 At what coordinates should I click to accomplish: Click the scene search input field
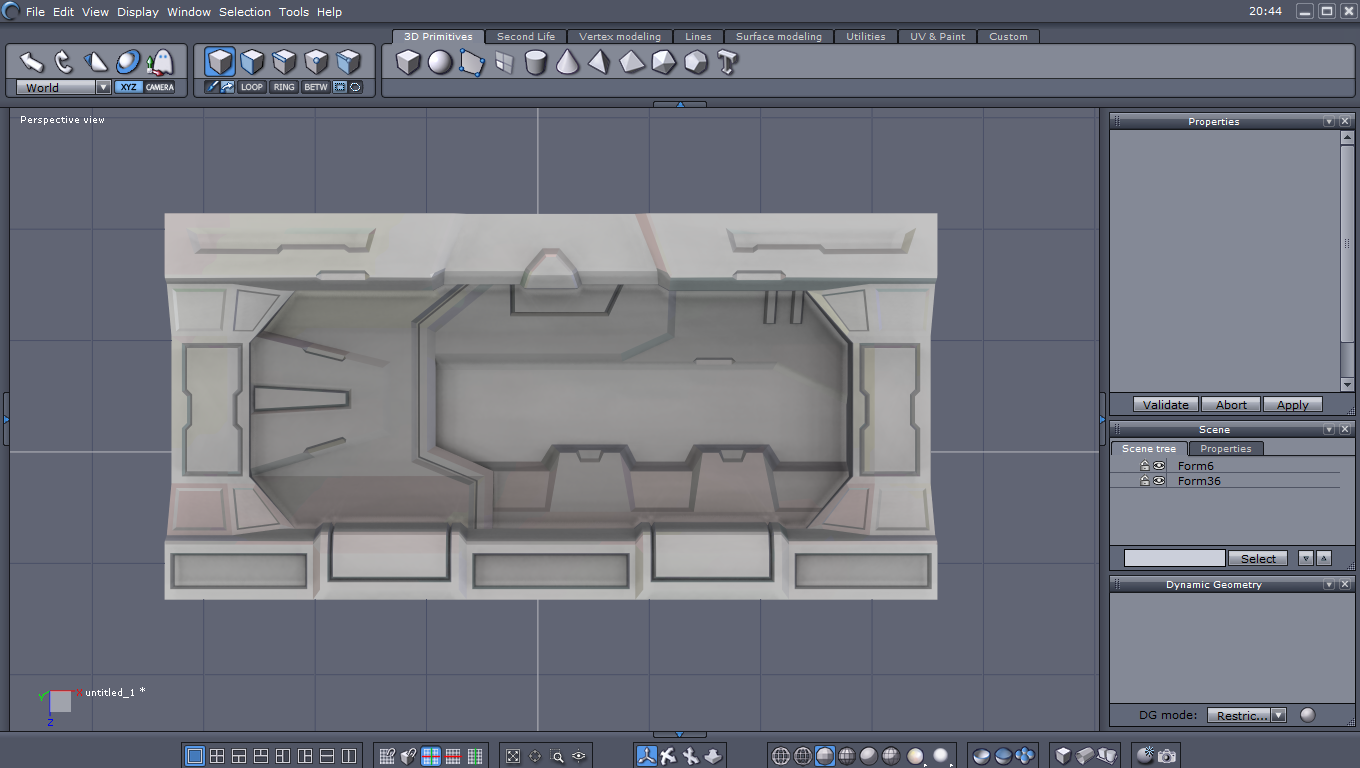pyautogui.click(x=1174, y=558)
